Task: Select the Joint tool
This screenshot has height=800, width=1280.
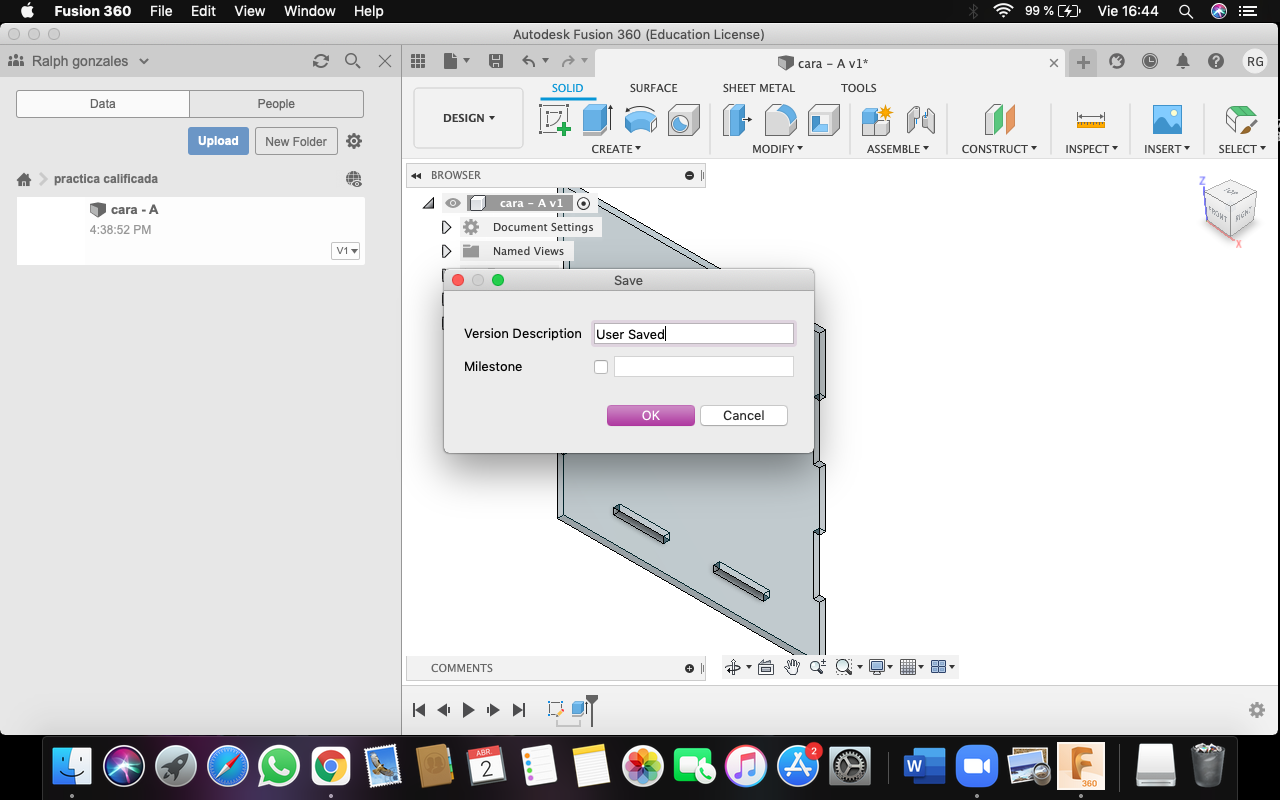Action: point(920,120)
